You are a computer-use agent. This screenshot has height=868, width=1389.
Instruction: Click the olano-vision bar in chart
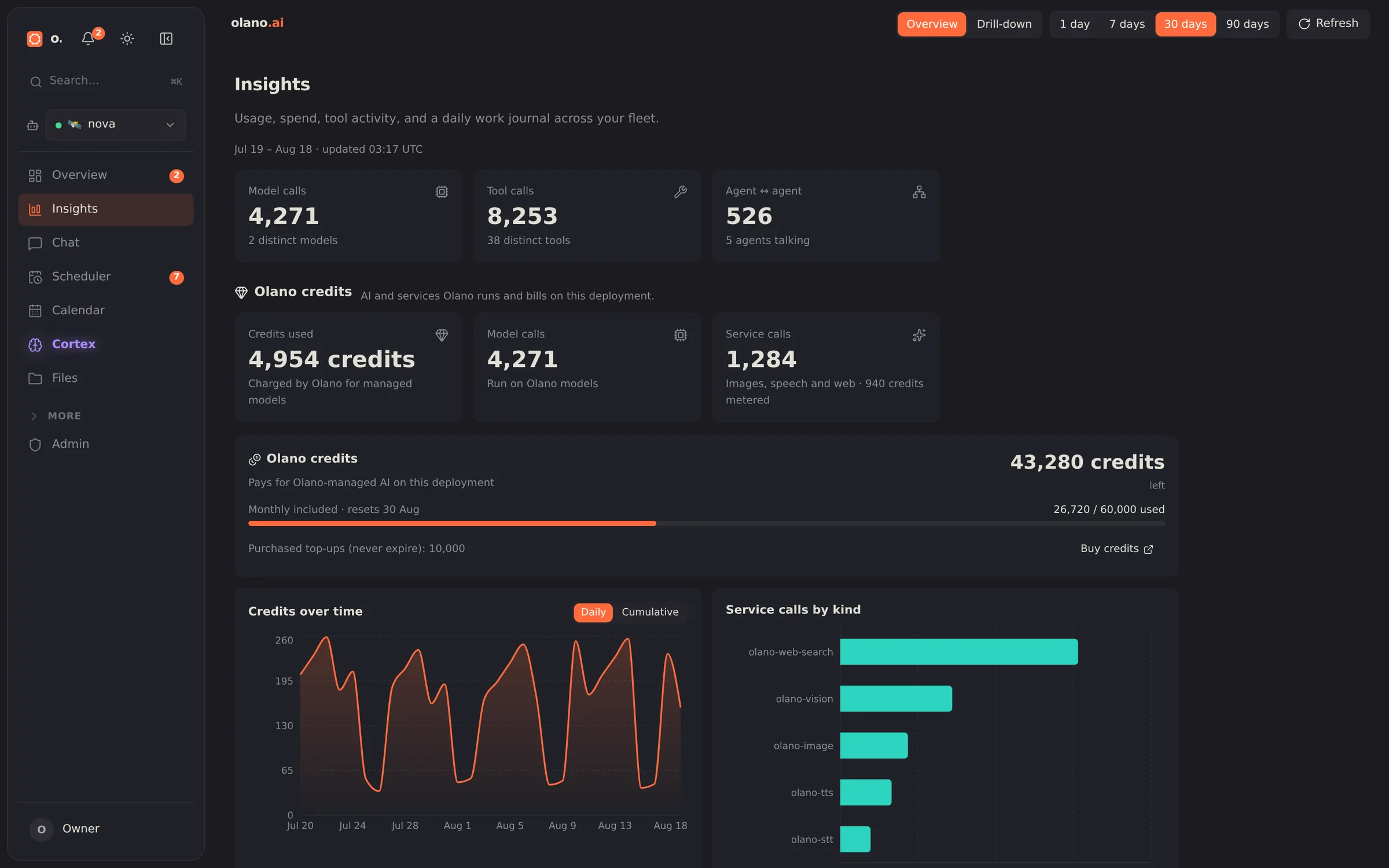(x=896, y=699)
